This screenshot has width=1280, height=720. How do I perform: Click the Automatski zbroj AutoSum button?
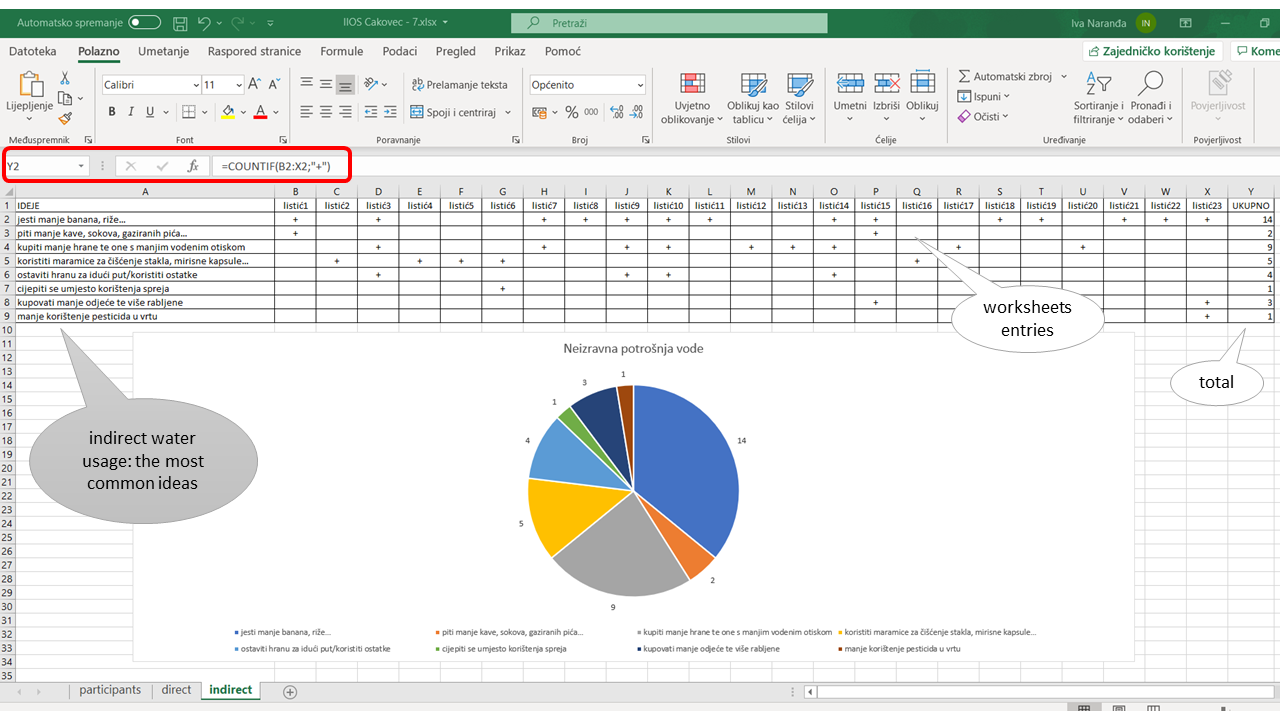(x=1005, y=76)
